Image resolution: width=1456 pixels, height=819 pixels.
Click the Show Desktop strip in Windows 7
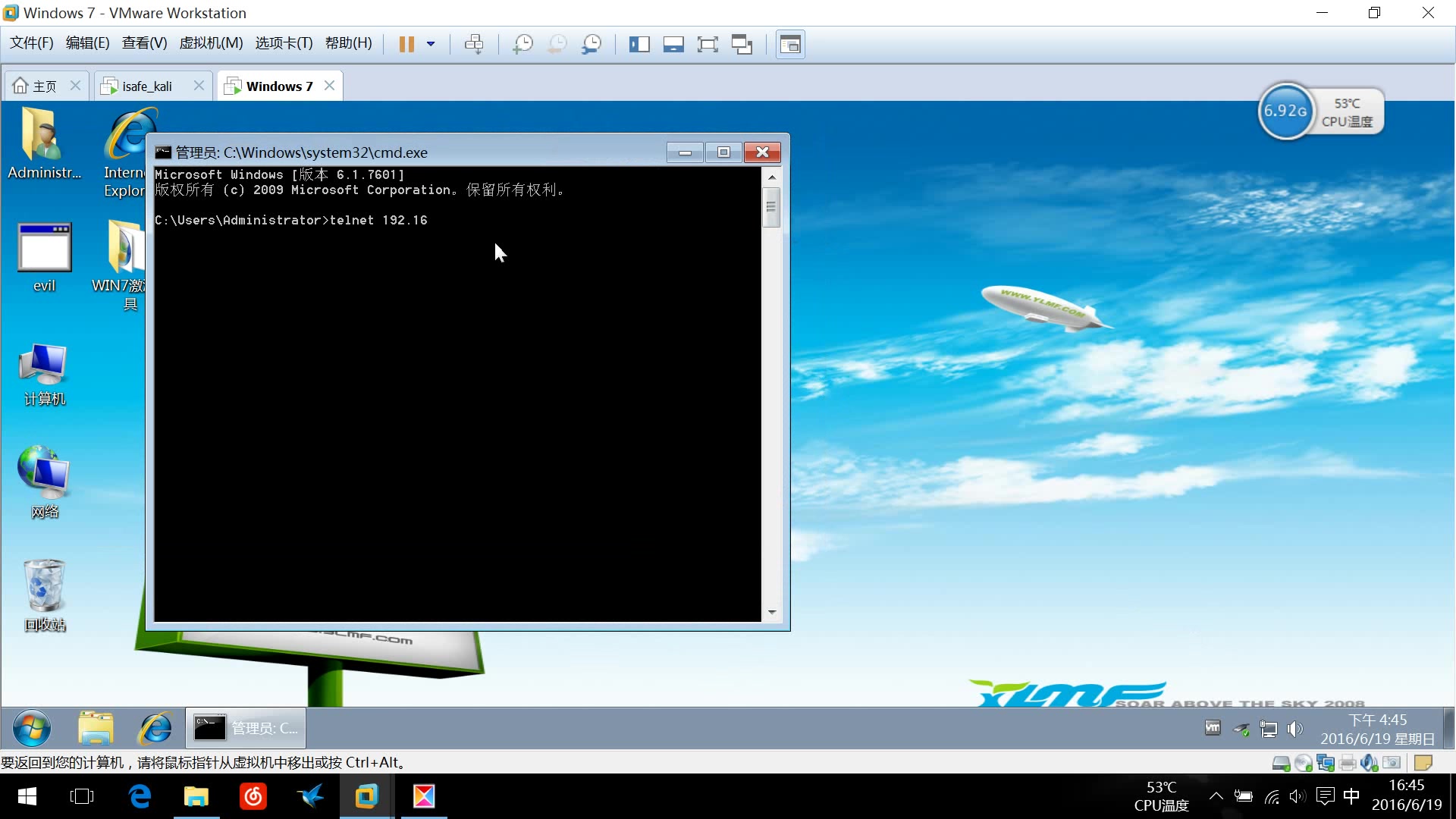pos(1448,729)
